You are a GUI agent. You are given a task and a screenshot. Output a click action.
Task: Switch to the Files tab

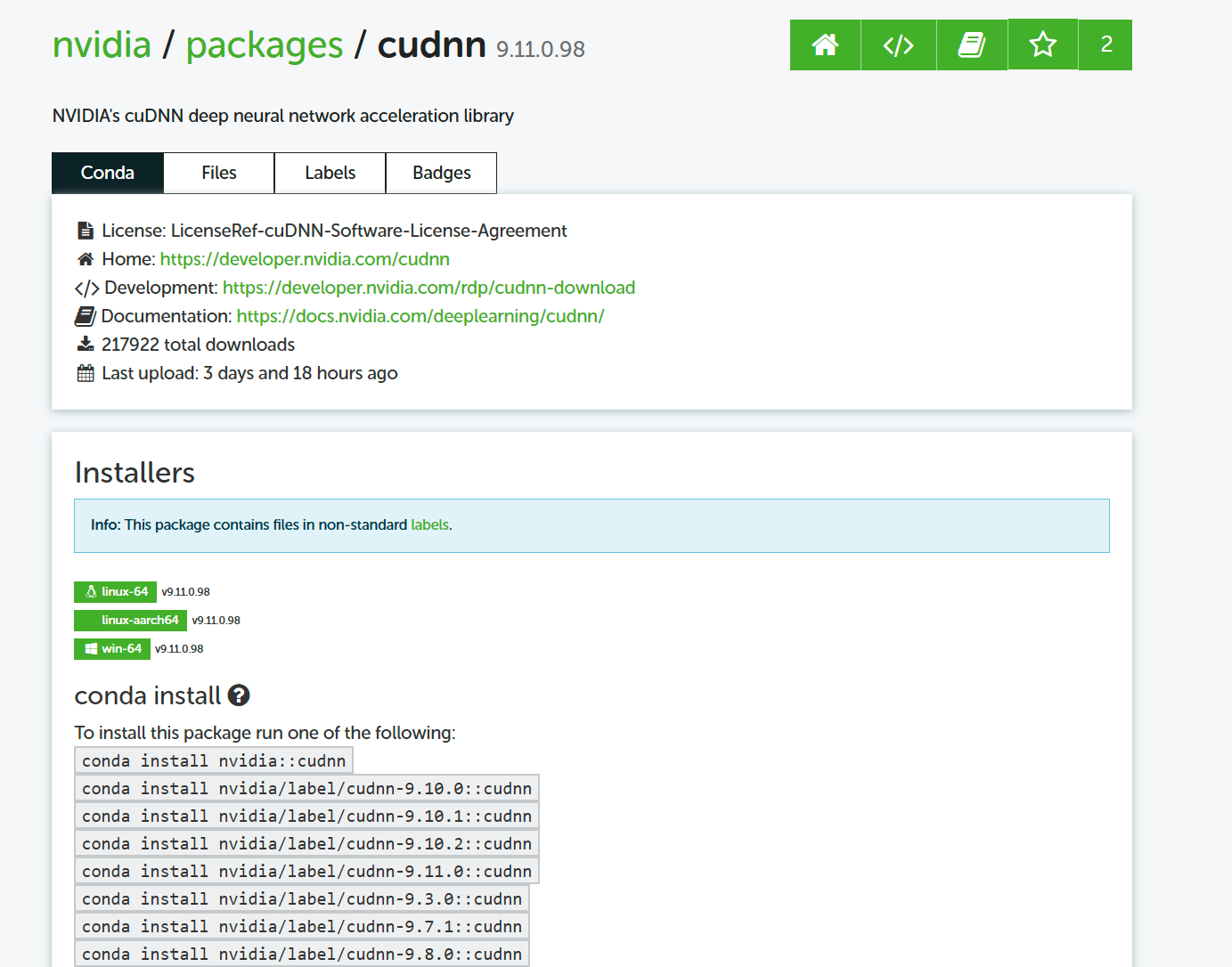[218, 172]
